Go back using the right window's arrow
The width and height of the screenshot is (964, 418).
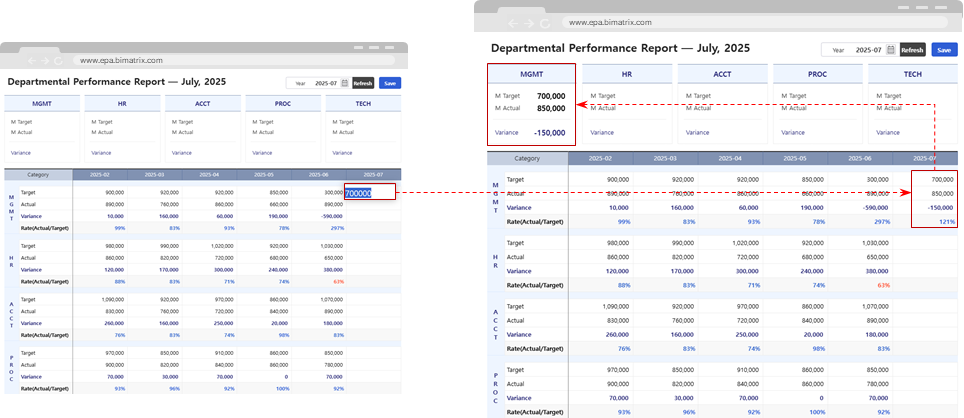click(x=510, y=22)
